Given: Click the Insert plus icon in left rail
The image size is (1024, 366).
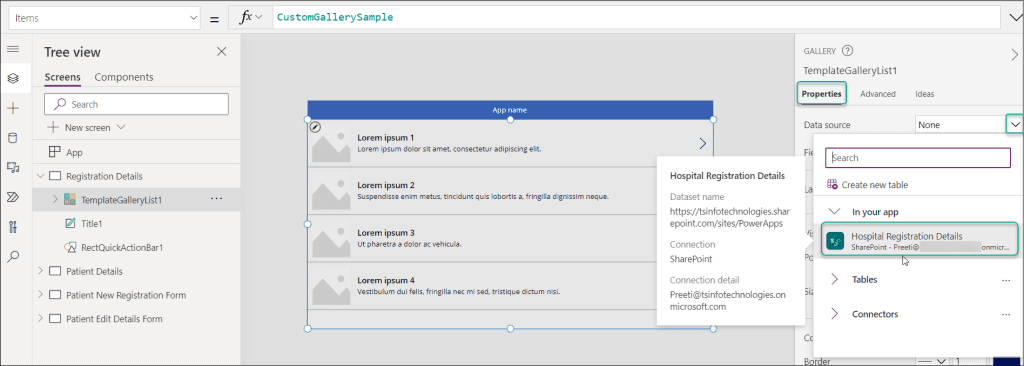Looking at the screenshot, I should pyautogui.click(x=13, y=108).
